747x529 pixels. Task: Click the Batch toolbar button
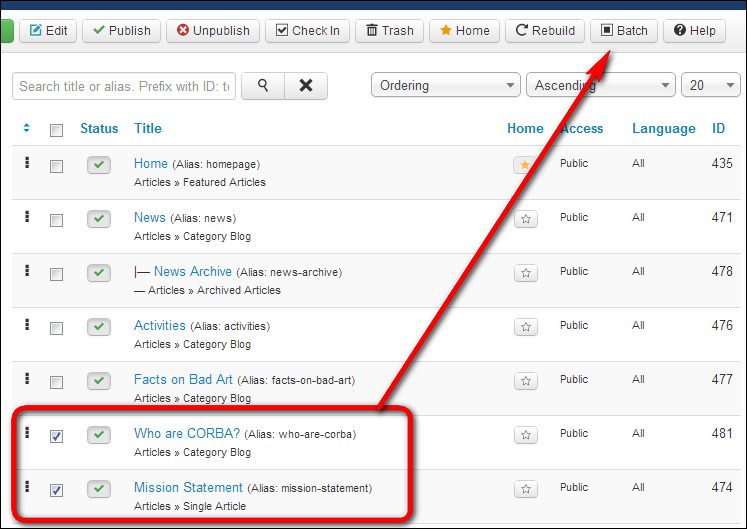[624, 31]
